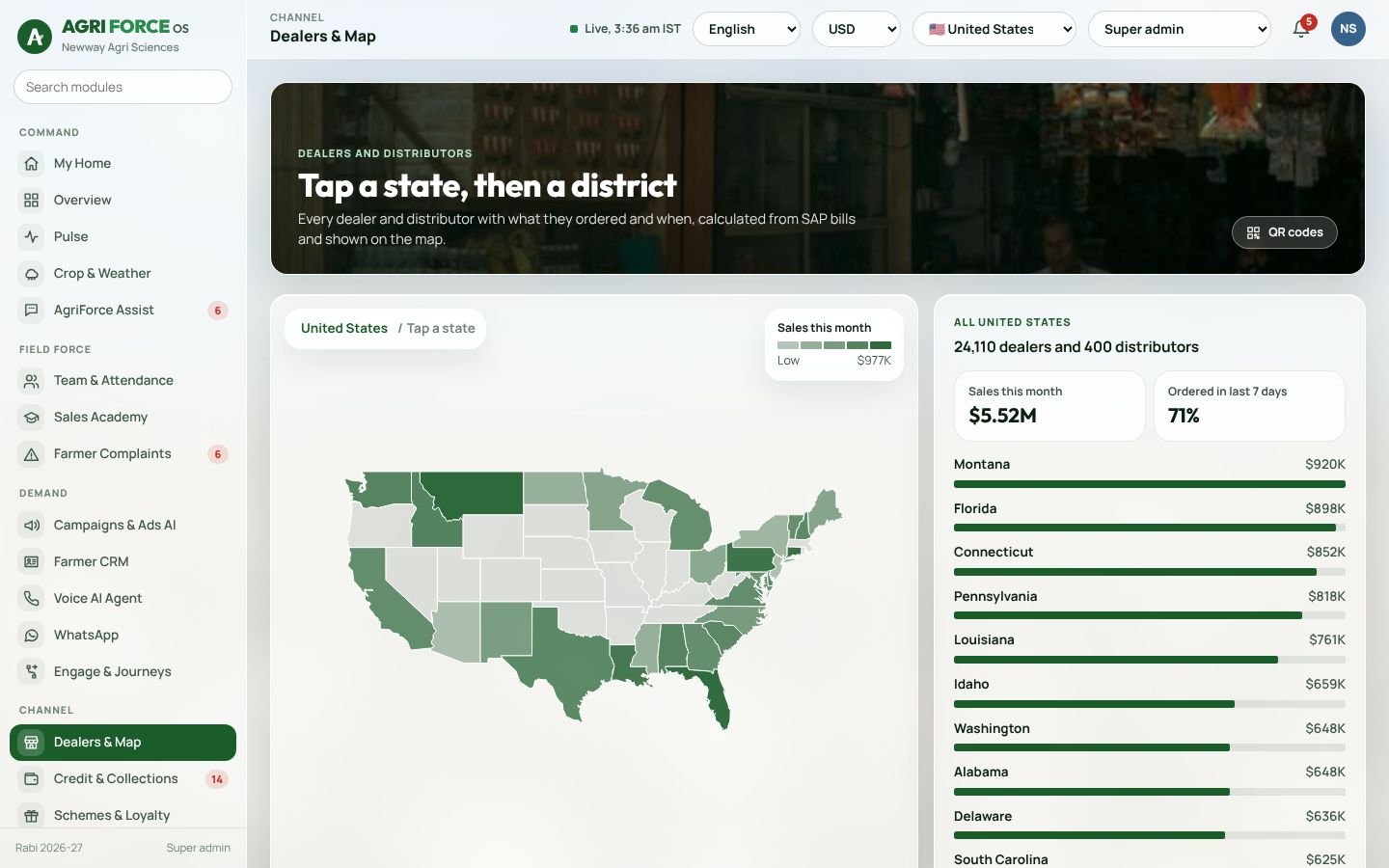Image resolution: width=1389 pixels, height=868 pixels.
Task: Focus the Search modules field
Action: 123,87
